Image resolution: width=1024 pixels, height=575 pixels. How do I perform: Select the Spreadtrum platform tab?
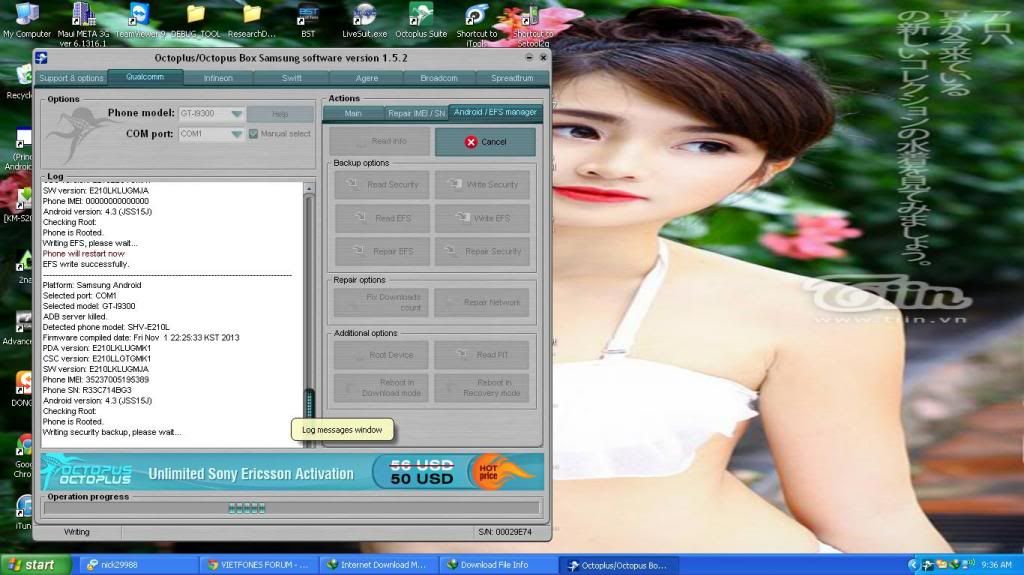coord(512,78)
